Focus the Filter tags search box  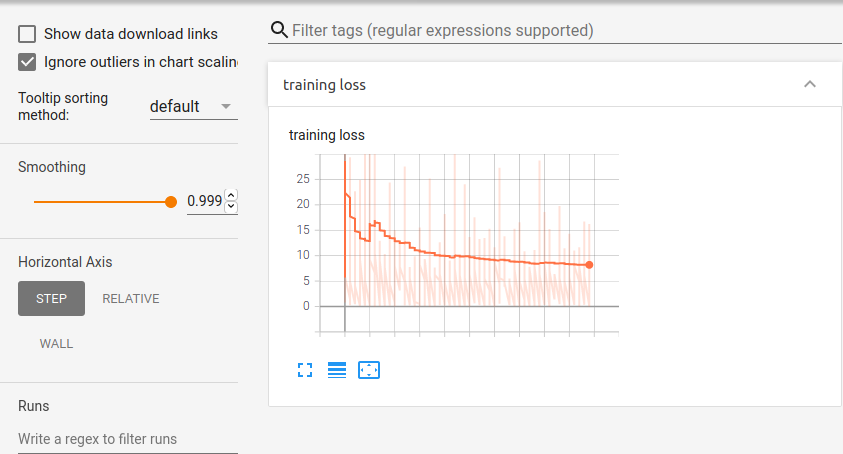(560, 31)
